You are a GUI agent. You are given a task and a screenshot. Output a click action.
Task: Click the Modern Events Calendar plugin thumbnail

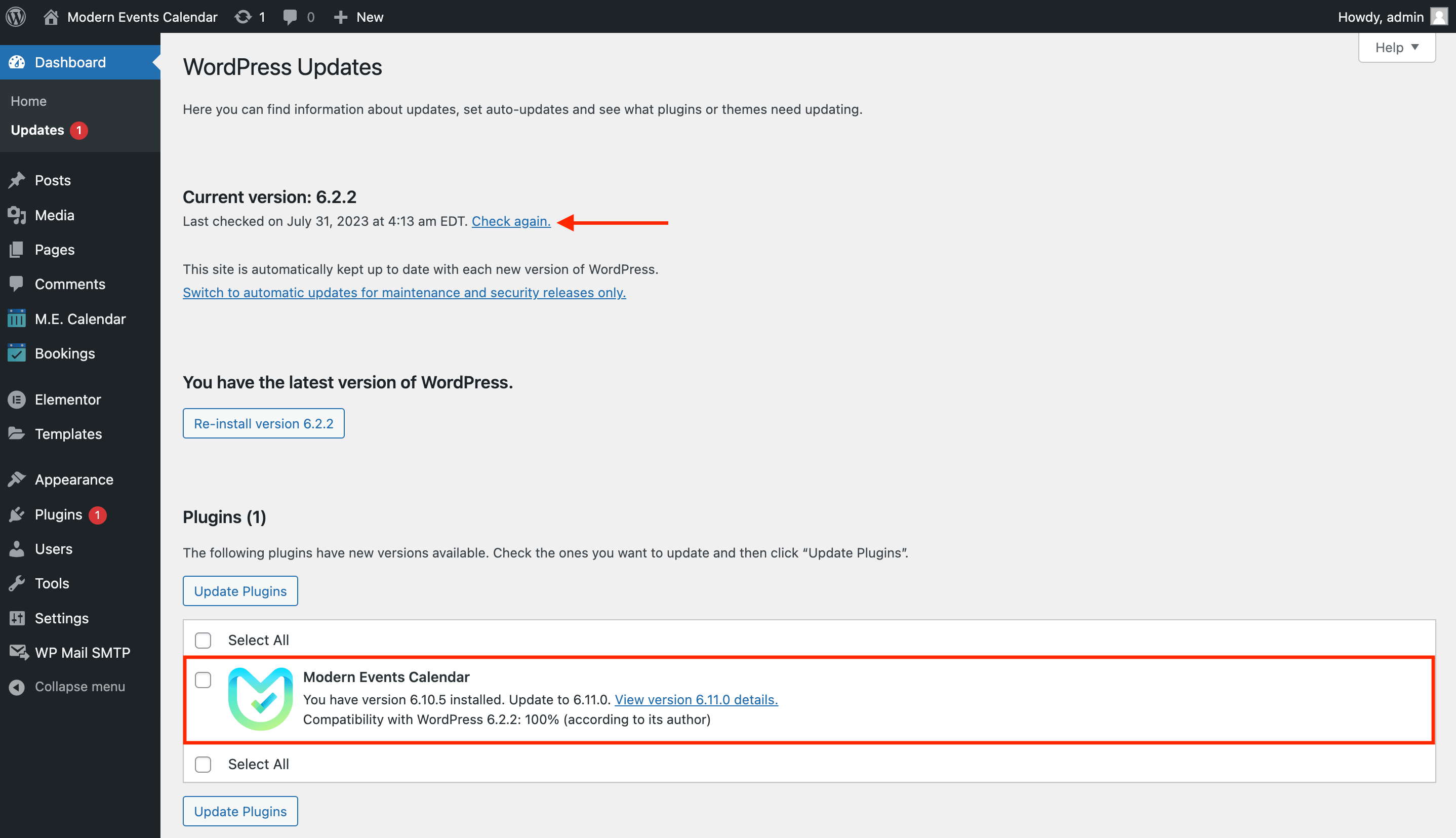click(x=261, y=699)
